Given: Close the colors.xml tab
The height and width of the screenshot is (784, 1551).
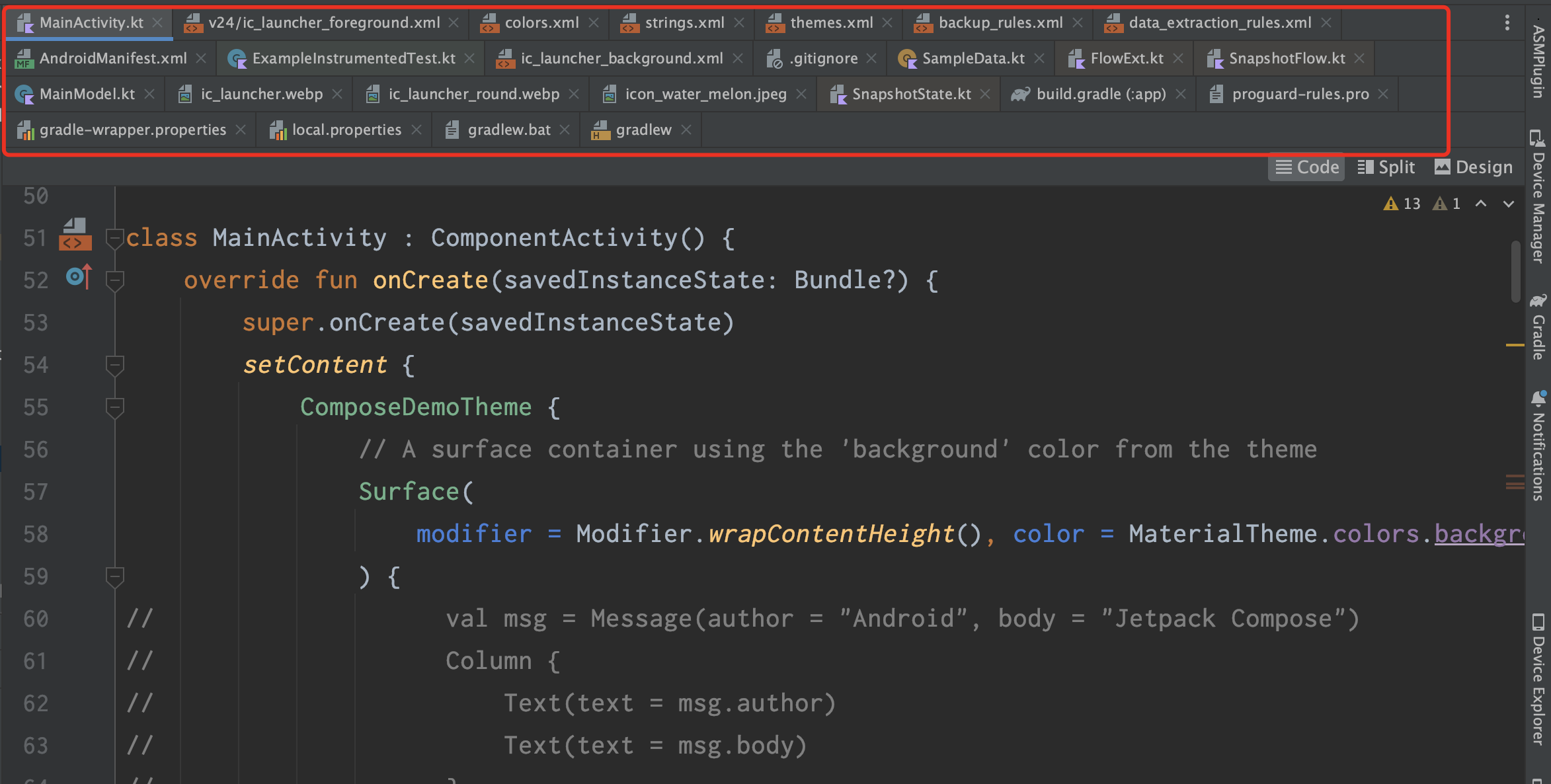Looking at the screenshot, I should (x=594, y=22).
